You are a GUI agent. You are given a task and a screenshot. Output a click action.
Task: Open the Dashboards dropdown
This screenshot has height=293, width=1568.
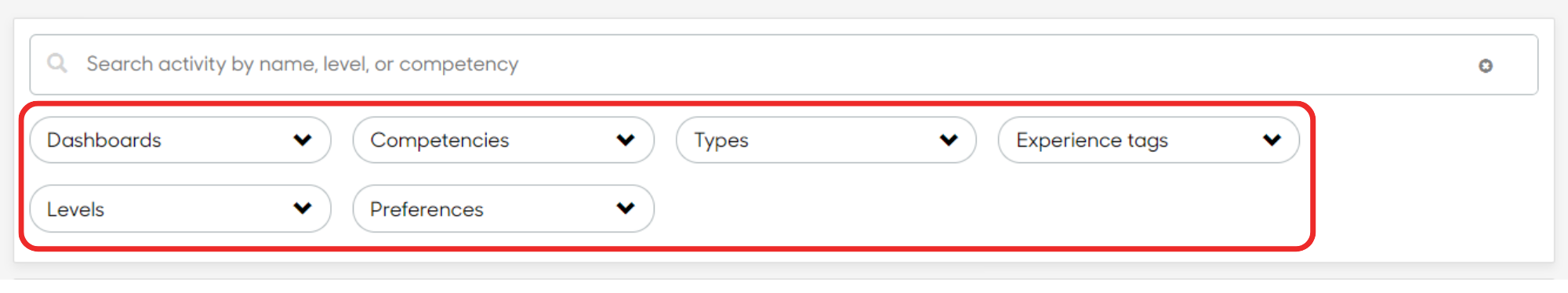(x=180, y=140)
